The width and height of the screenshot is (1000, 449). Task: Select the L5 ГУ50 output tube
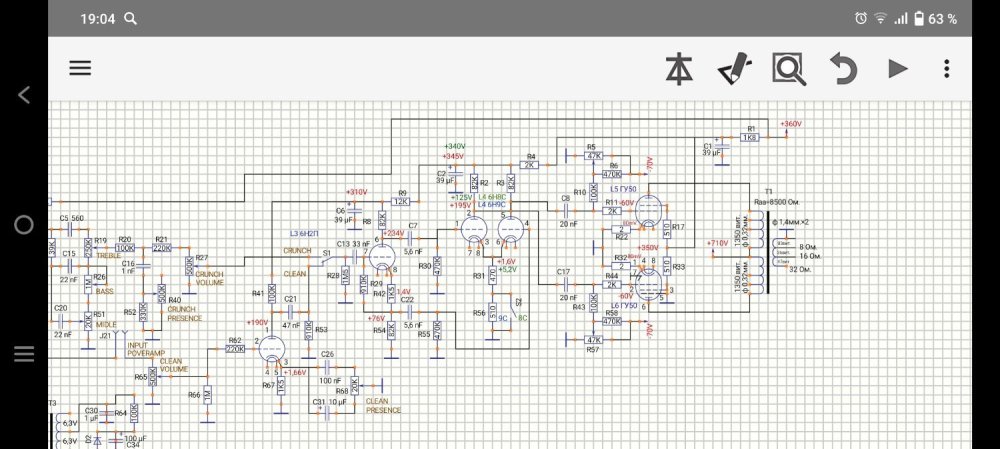[x=646, y=212]
